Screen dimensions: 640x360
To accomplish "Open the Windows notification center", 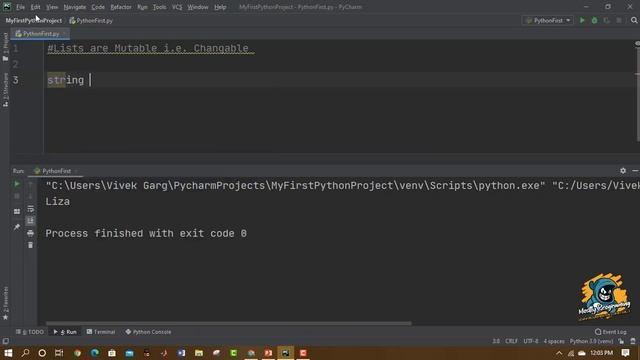I will pyautogui.click(x=625, y=353).
